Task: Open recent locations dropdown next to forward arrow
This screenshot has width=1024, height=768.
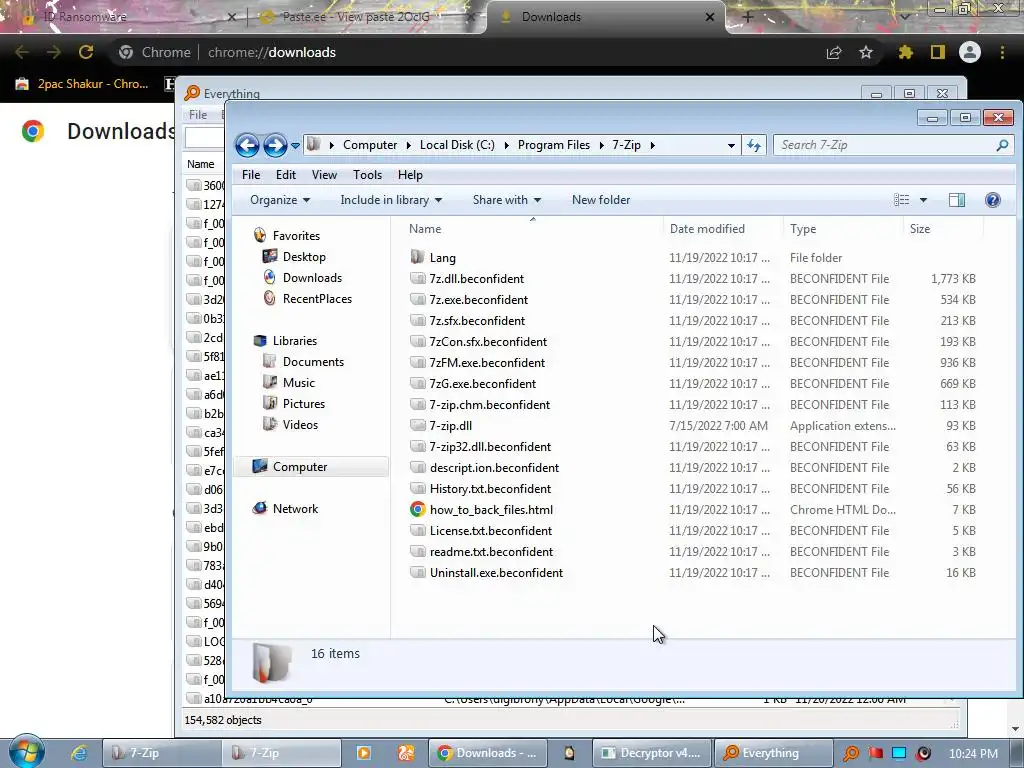Action: point(295,146)
